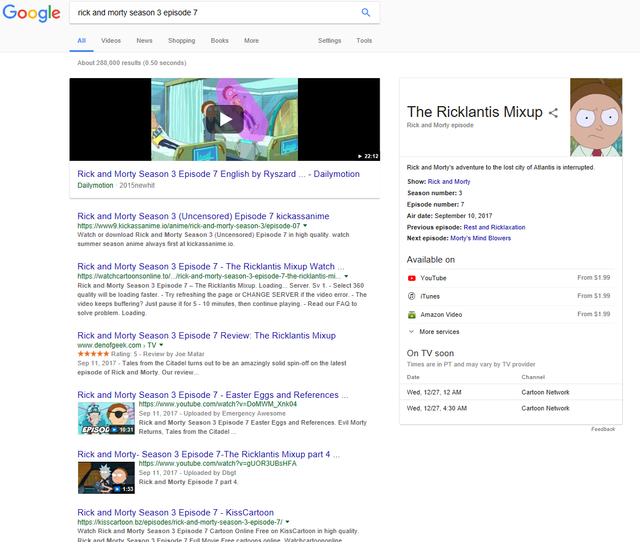Open Easter Eggs and References result
This screenshot has width=640, height=542.
[213, 395]
